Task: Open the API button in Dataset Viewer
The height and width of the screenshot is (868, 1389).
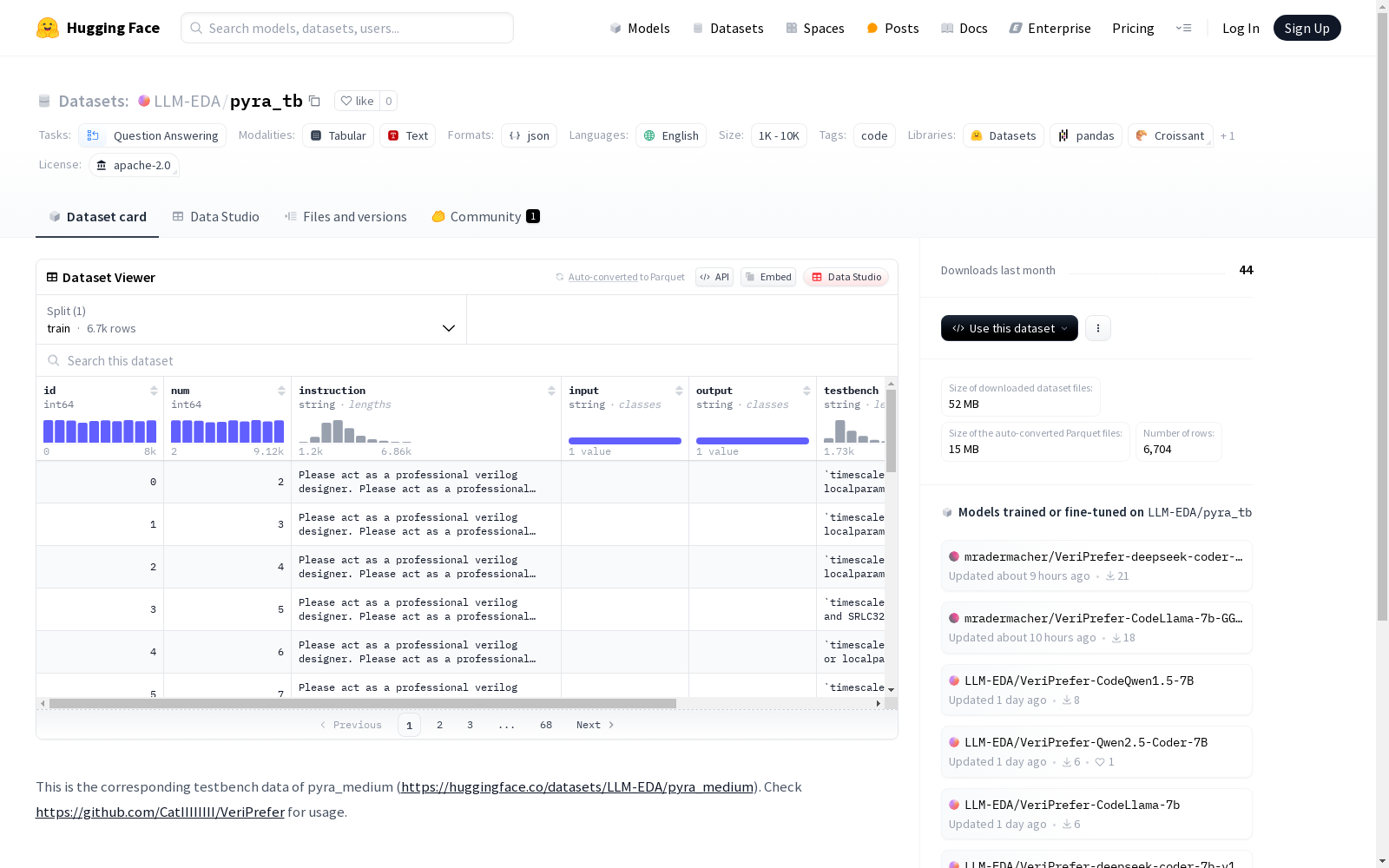Action: pos(714,277)
